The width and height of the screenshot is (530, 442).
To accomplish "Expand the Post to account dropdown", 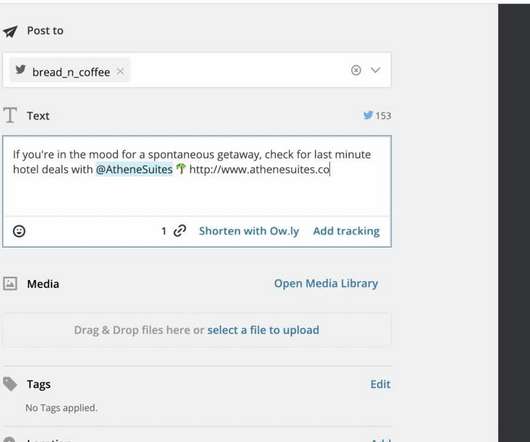I will coord(376,70).
